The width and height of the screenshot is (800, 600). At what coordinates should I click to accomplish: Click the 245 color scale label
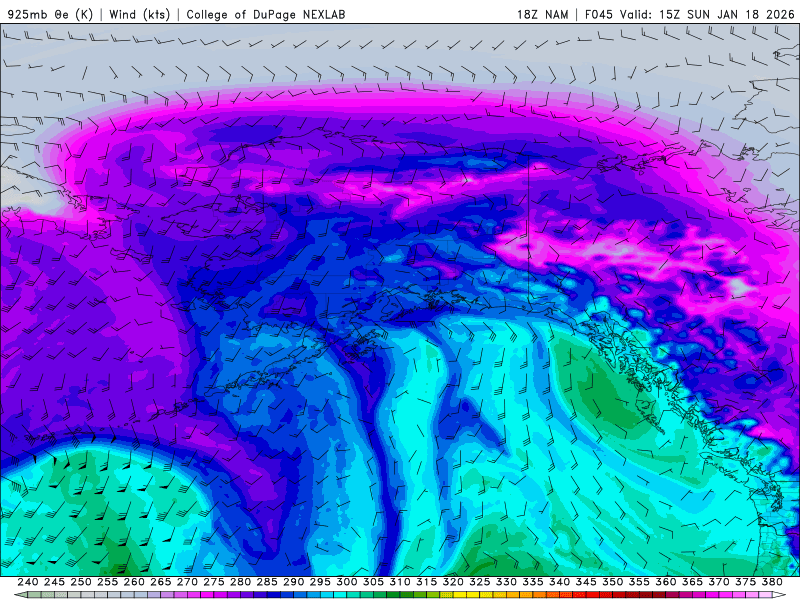tap(54, 582)
